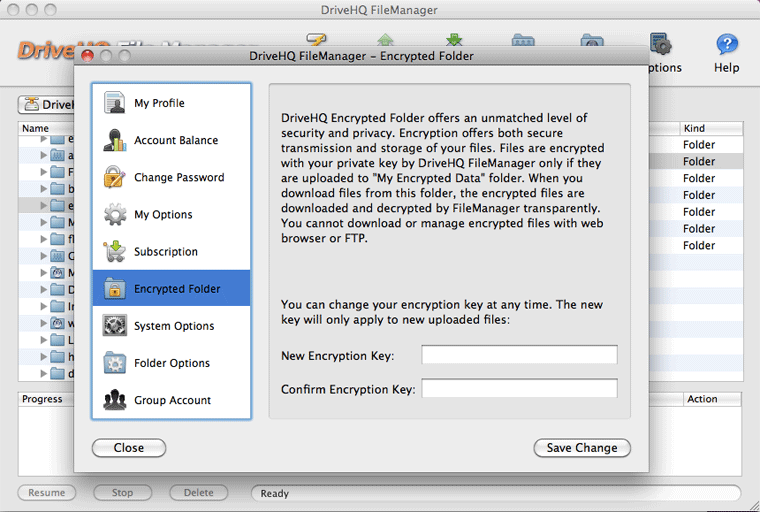Open the Subscription shopping cart icon
Screen dimensions: 760x512
click(114, 251)
